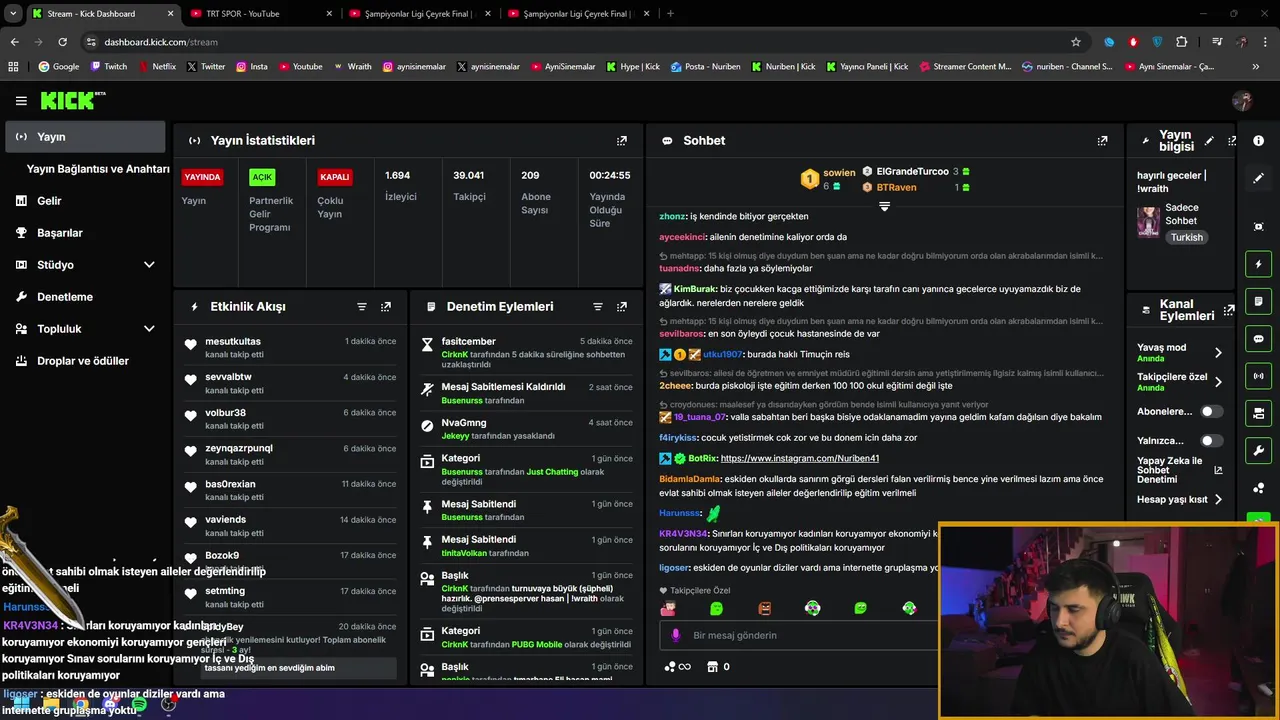Click the fasitcember timeout moderation entry
1280x720 pixels.
[527, 353]
